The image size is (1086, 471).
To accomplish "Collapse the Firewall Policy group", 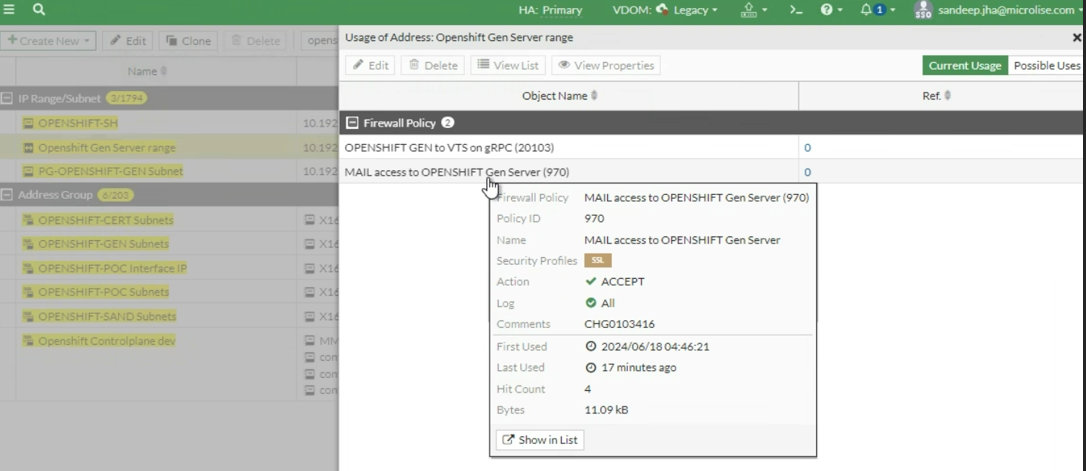I will [x=352, y=123].
